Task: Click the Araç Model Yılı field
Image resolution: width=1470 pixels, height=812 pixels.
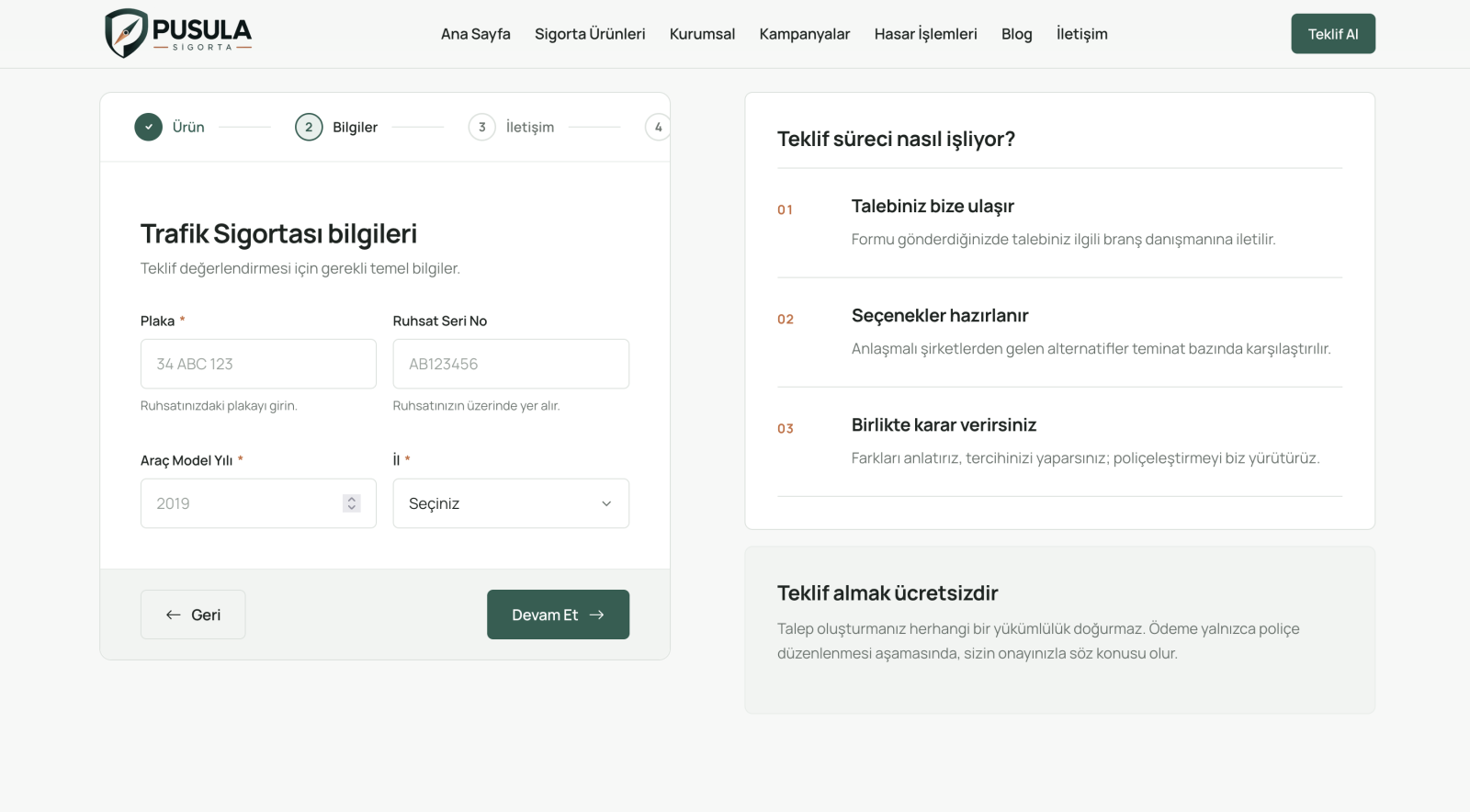Action: [x=258, y=503]
